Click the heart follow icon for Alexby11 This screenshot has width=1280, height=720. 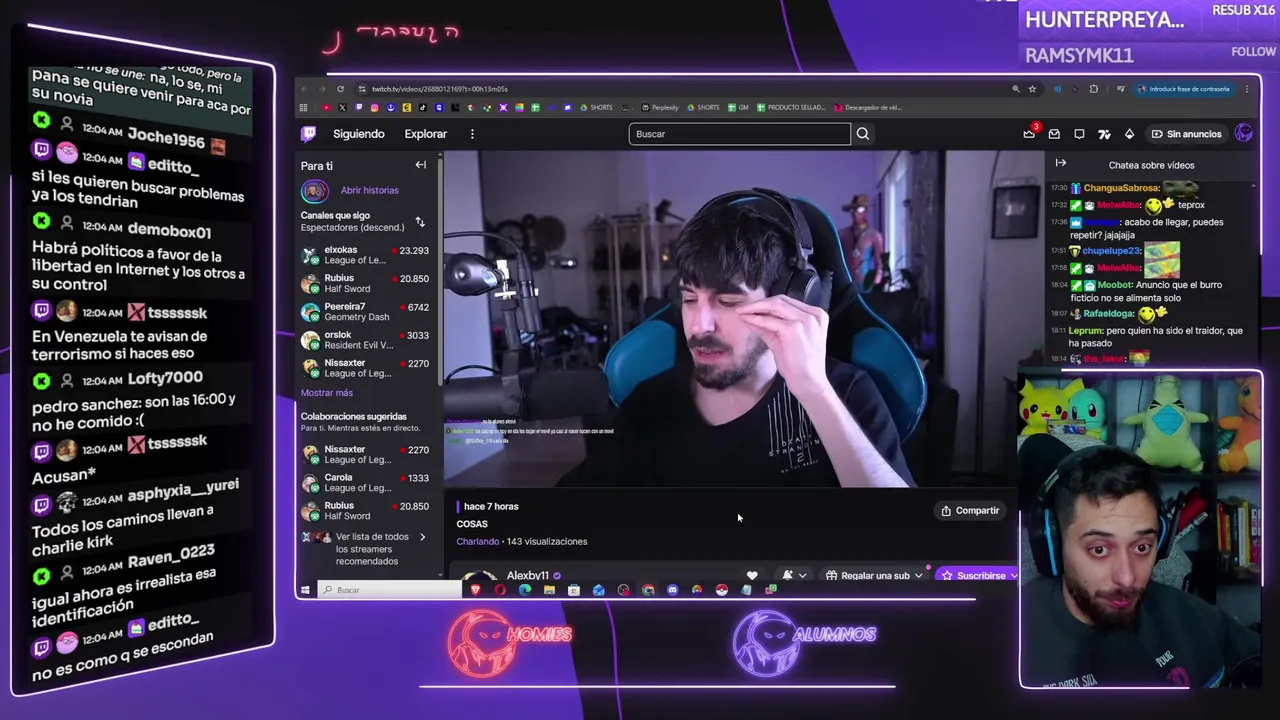click(x=752, y=576)
